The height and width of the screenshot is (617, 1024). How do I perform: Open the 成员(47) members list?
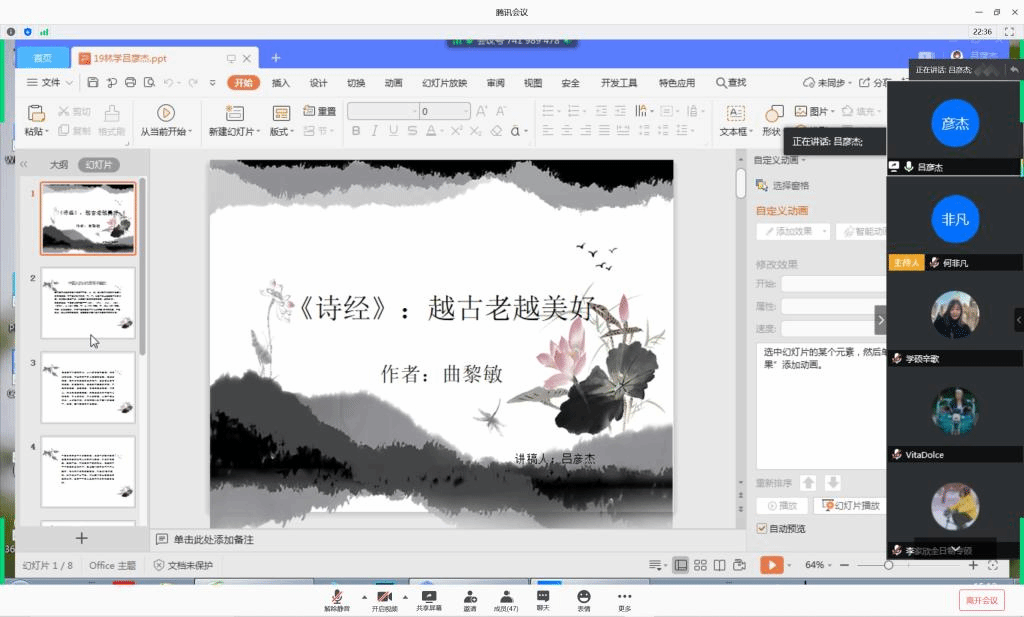pyautogui.click(x=508, y=596)
